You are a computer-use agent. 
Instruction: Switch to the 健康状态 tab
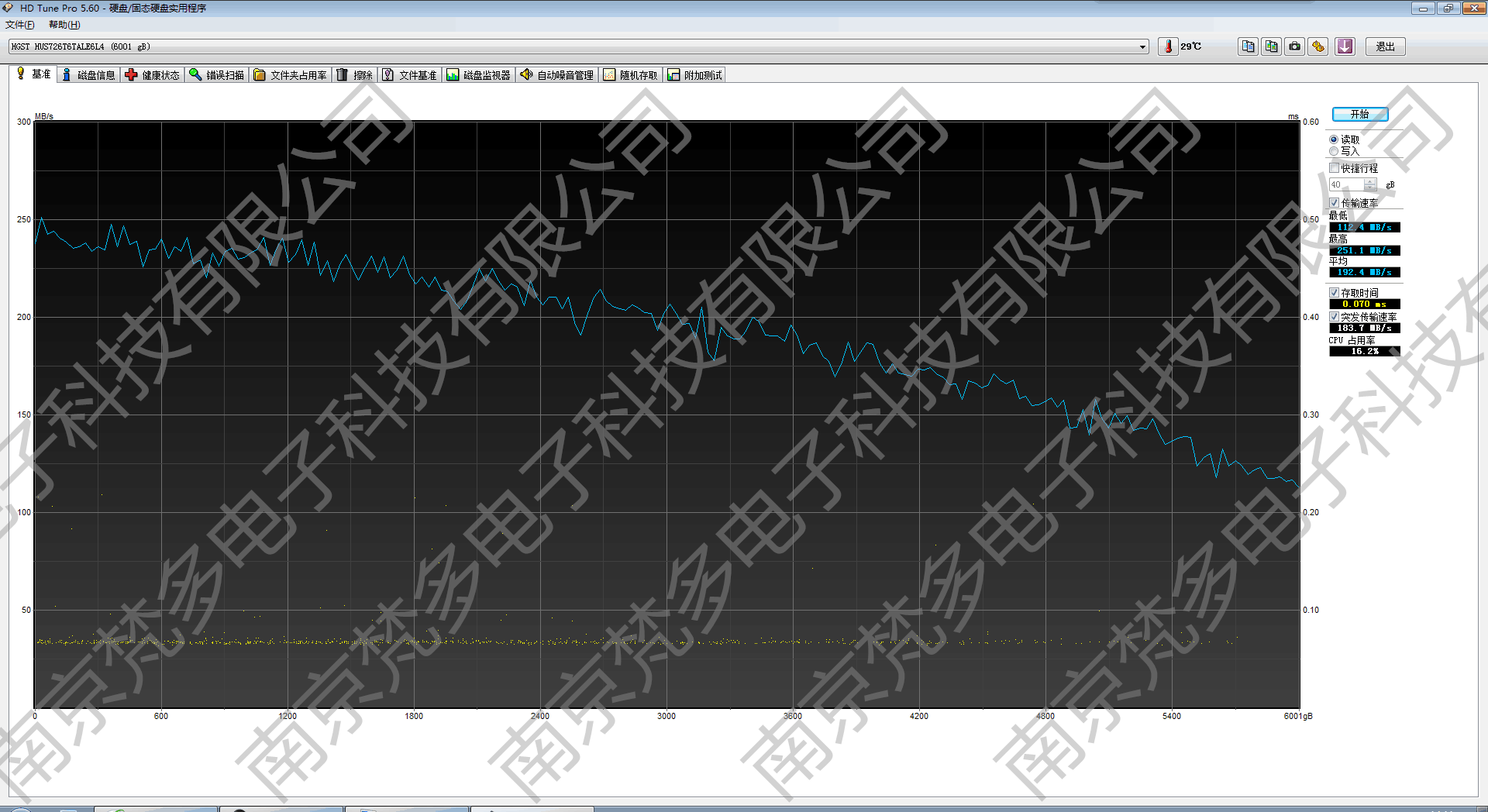coord(153,75)
